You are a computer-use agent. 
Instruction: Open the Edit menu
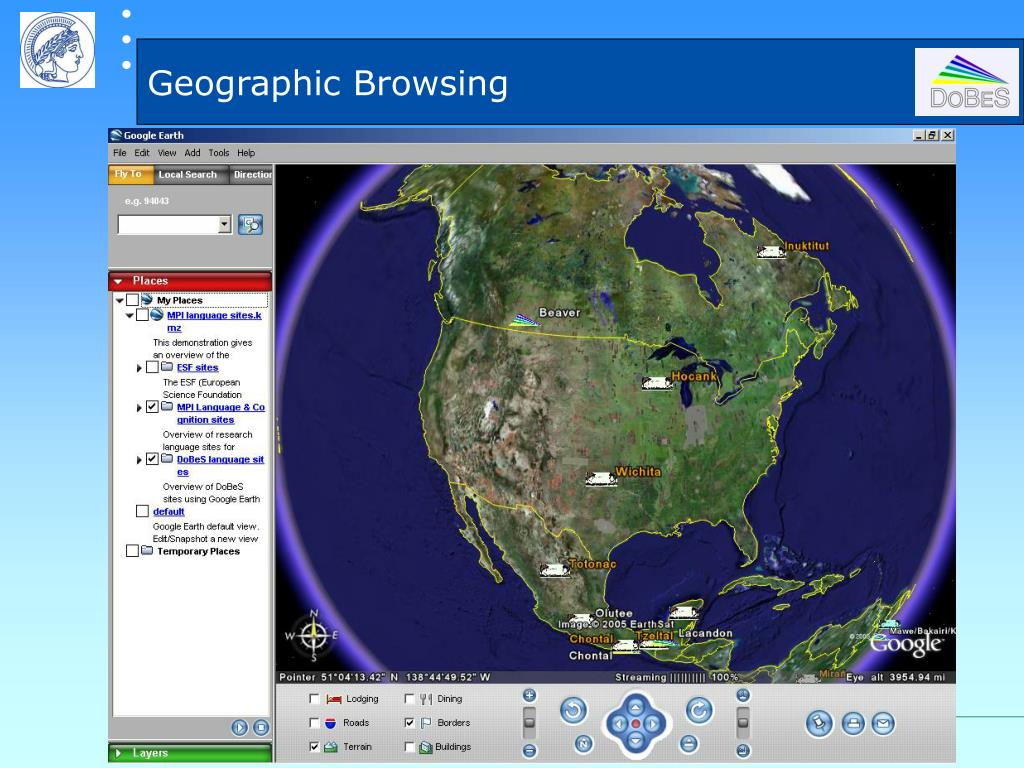click(x=142, y=153)
